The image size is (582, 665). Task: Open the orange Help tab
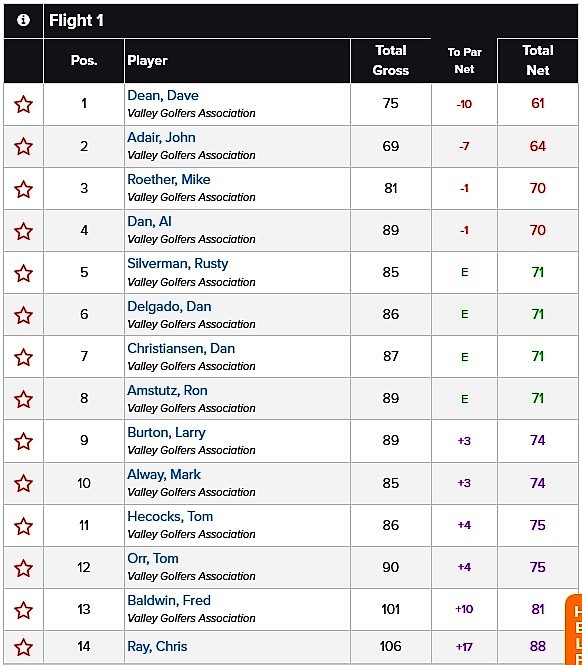(574, 630)
